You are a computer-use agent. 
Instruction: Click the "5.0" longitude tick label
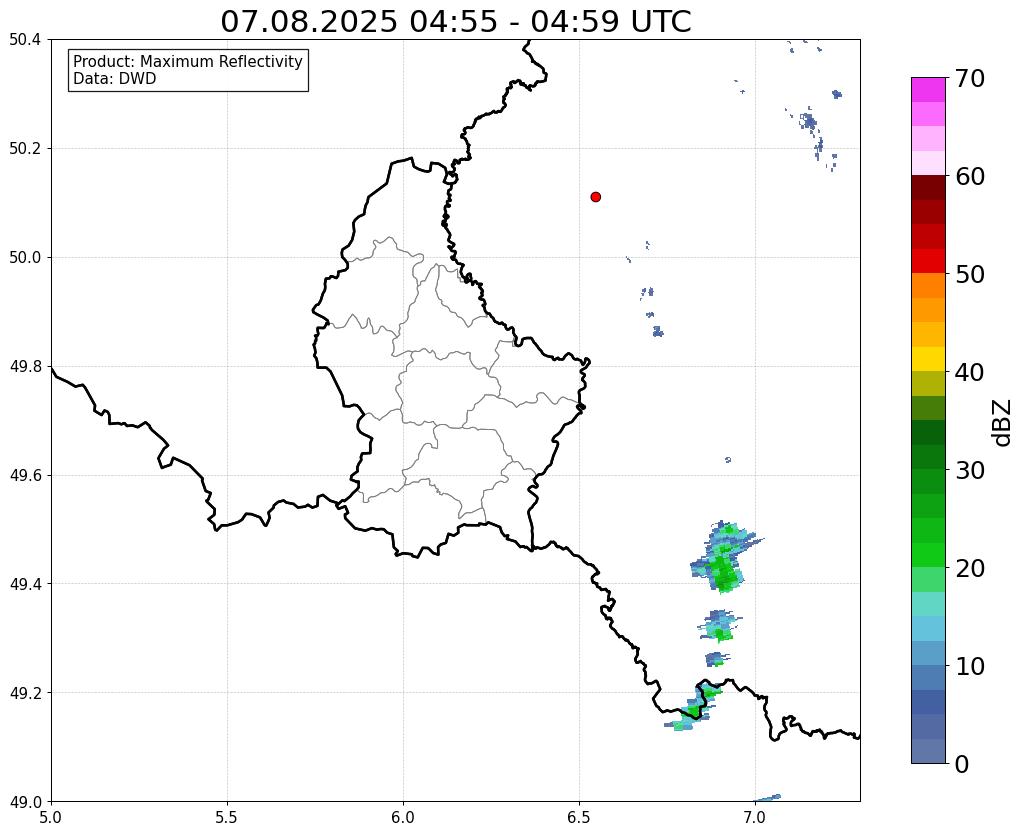(x=51, y=817)
